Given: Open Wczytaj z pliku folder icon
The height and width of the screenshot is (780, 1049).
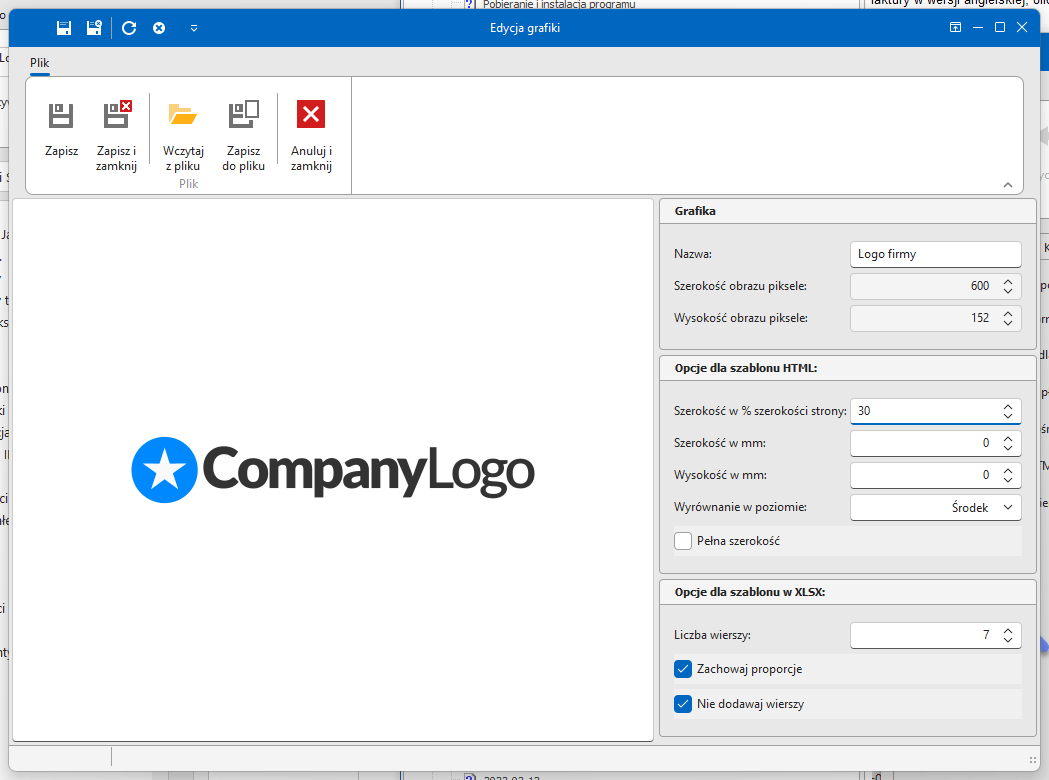Looking at the screenshot, I should (183, 116).
